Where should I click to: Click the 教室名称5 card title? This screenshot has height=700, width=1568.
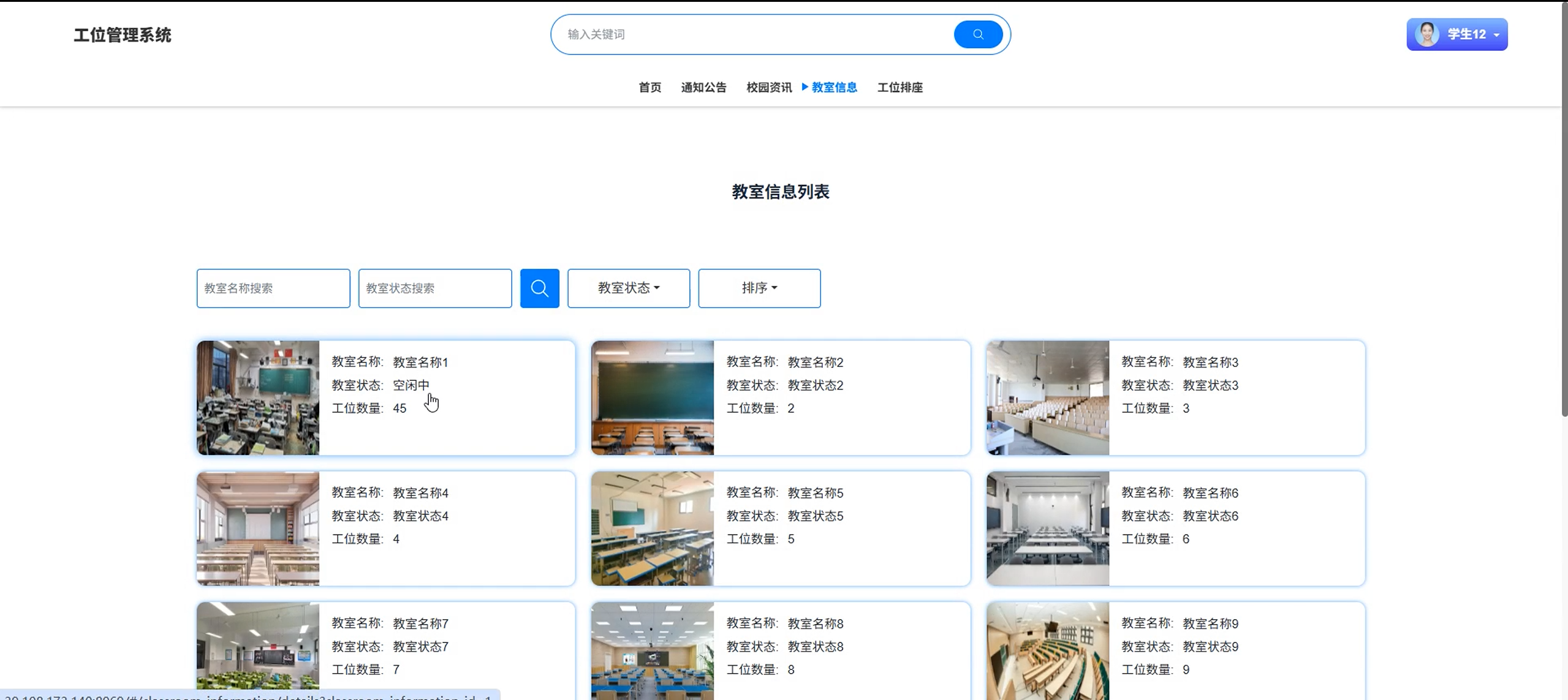pyautogui.click(x=815, y=493)
